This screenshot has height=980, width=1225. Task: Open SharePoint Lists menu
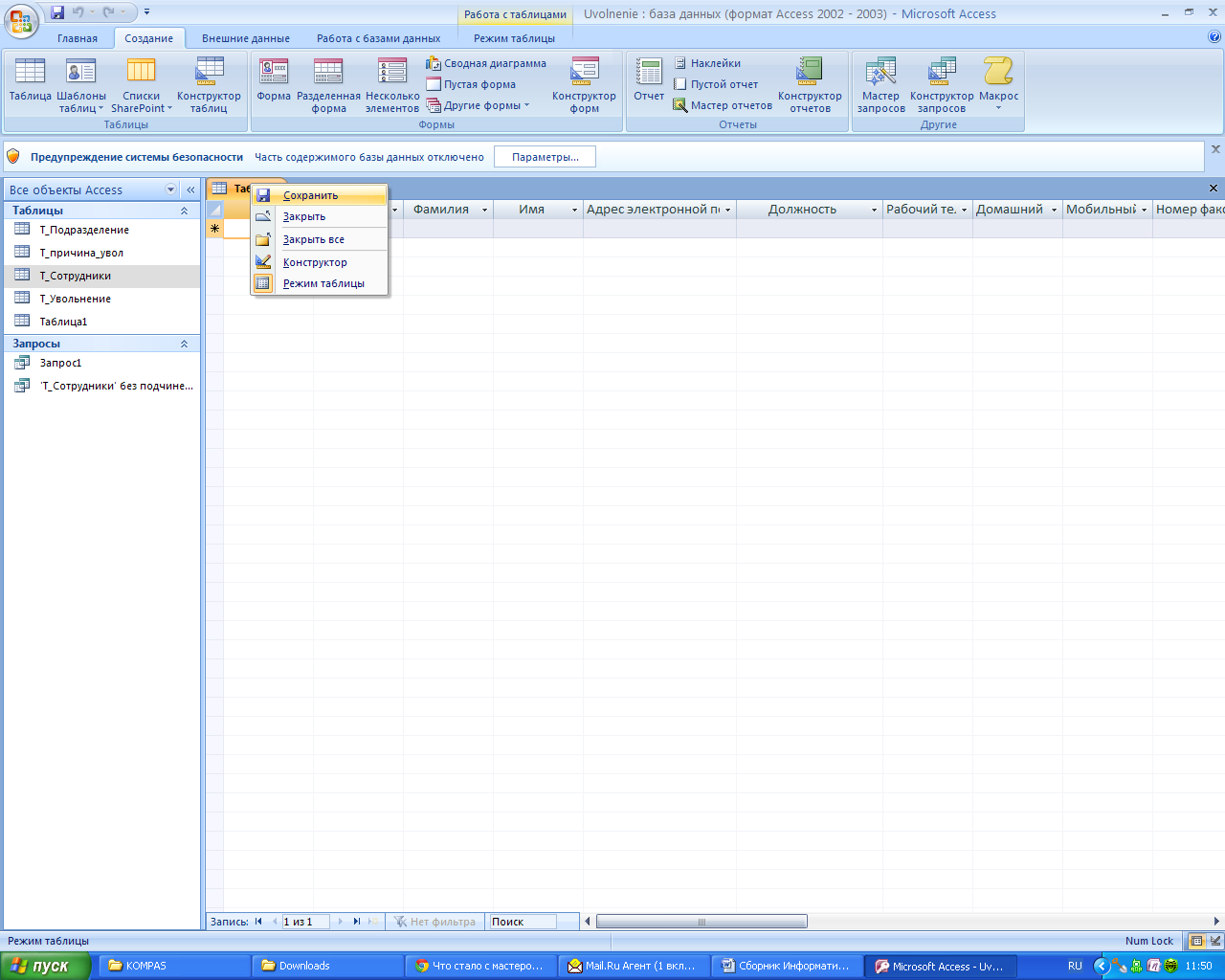[x=142, y=85]
